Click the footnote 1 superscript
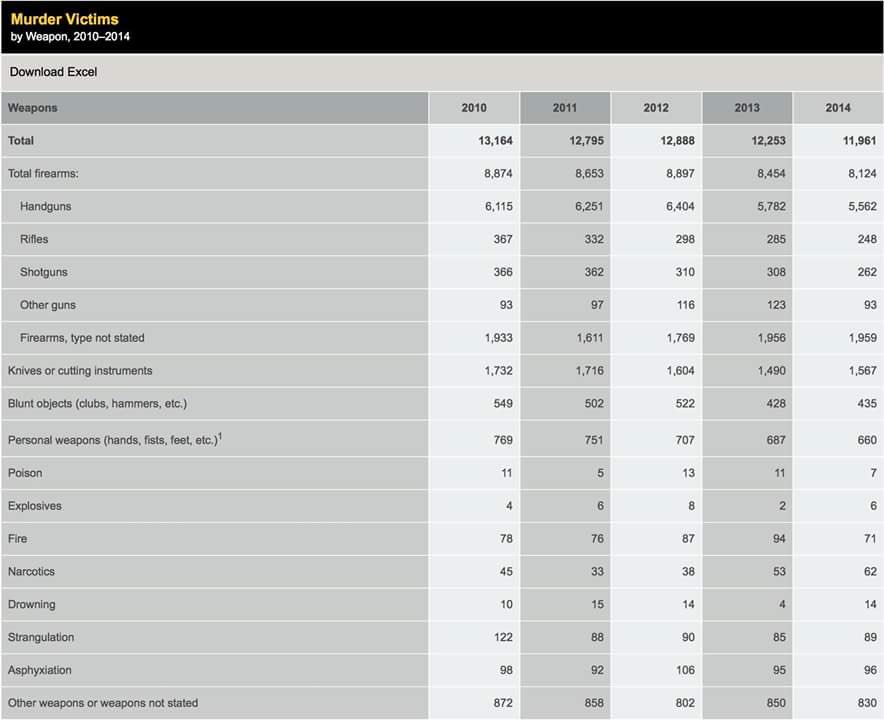Screen dimensions: 884x720 (220, 436)
